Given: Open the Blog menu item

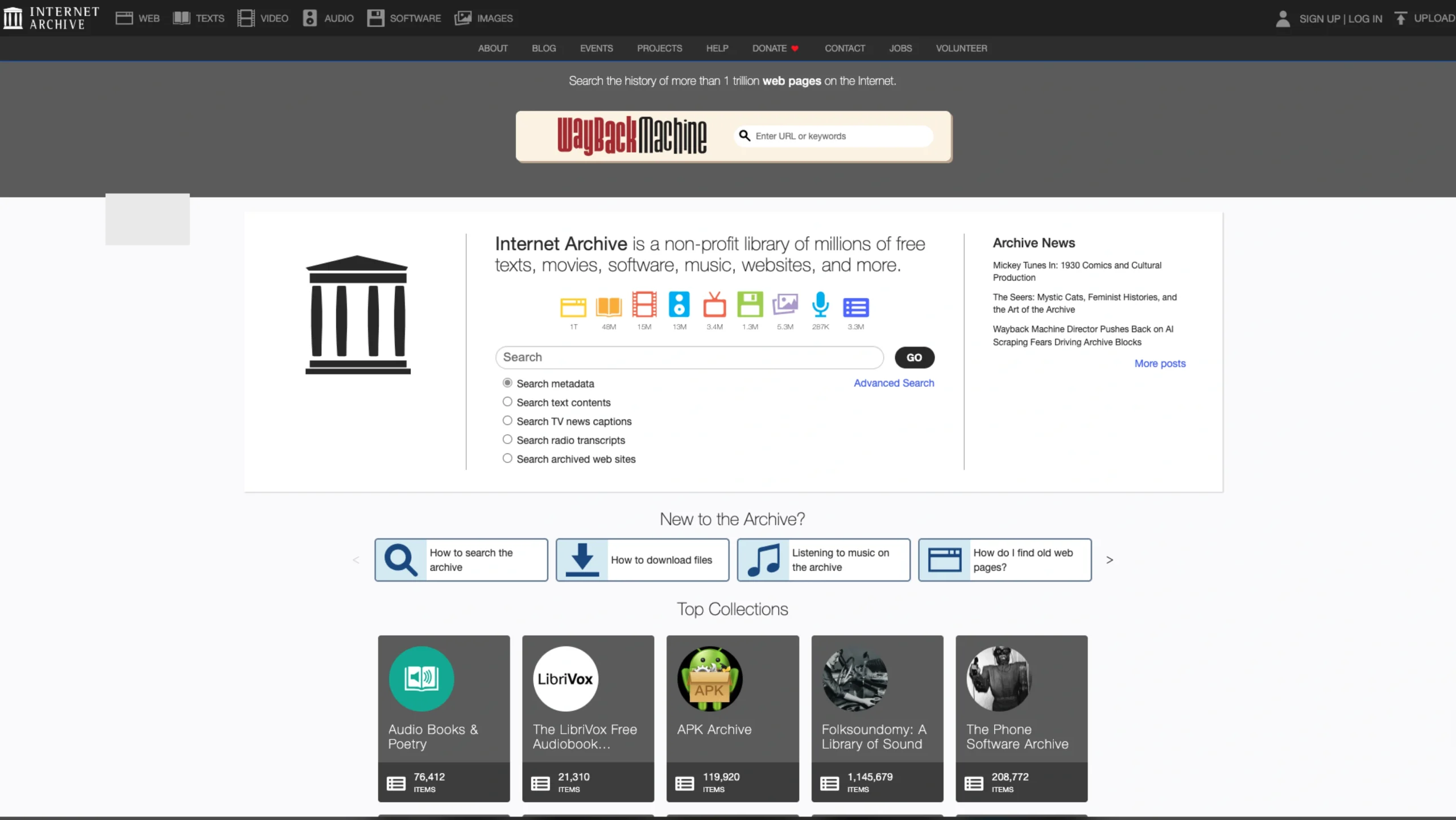Looking at the screenshot, I should (x=544, y=48).
